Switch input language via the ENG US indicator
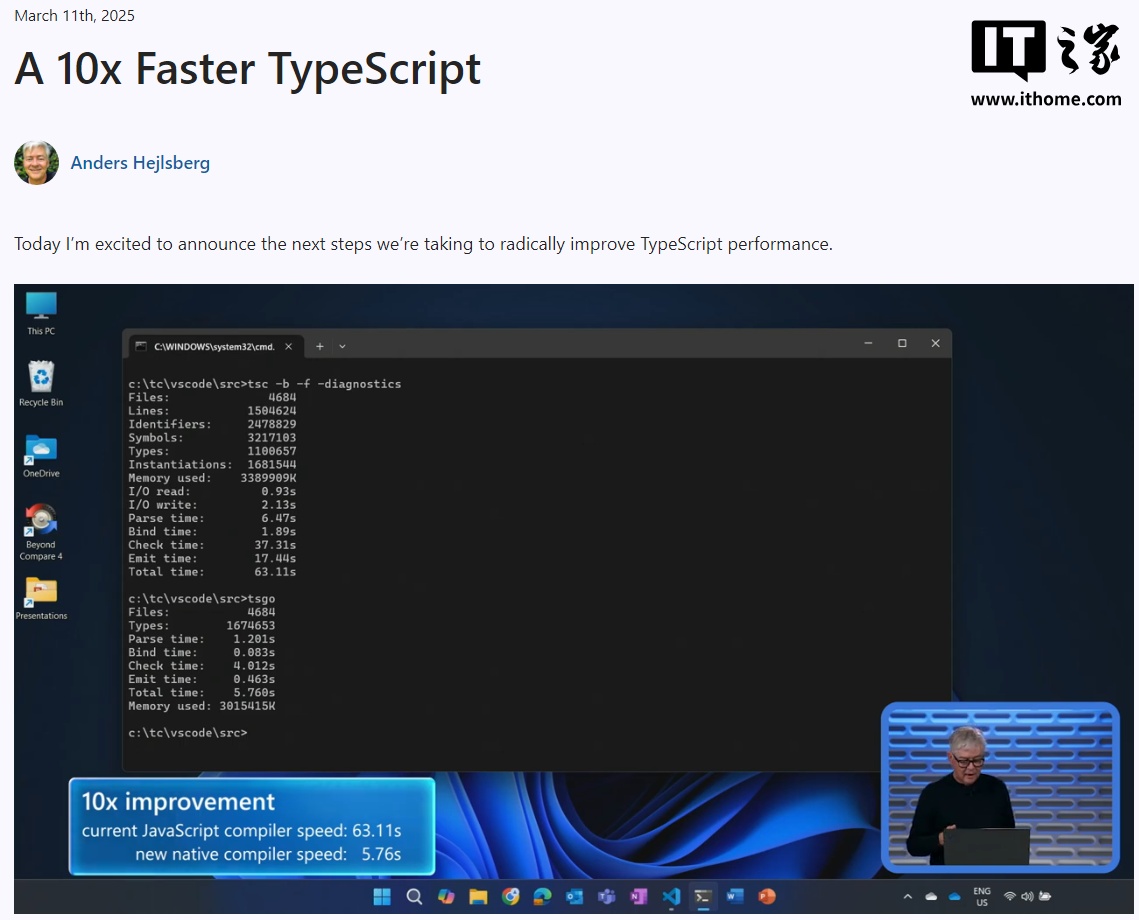The height and width of the screenshot is (920, 1139). [x=981, y=897]
